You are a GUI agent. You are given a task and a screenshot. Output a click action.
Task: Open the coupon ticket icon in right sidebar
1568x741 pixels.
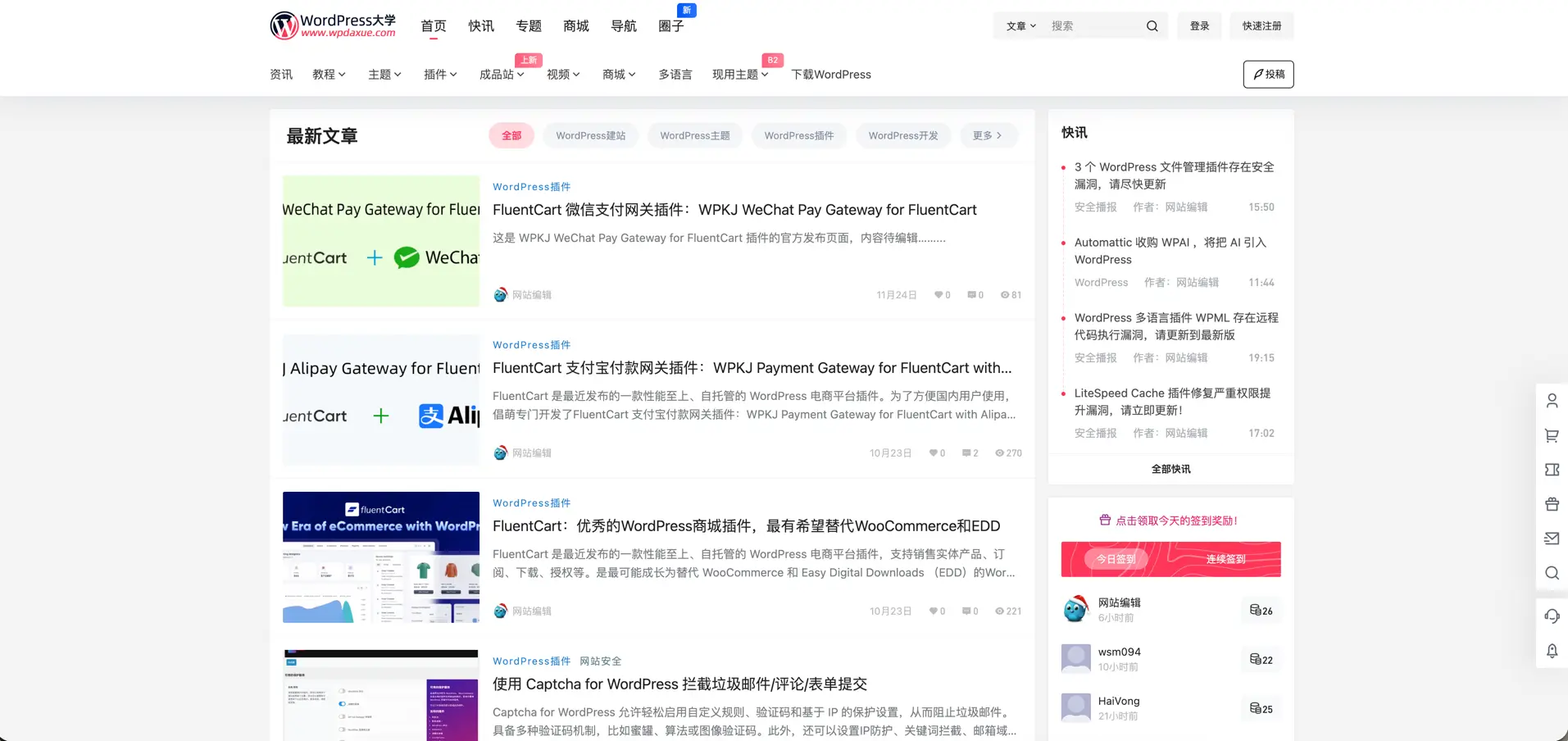(x=1552, y=470)
